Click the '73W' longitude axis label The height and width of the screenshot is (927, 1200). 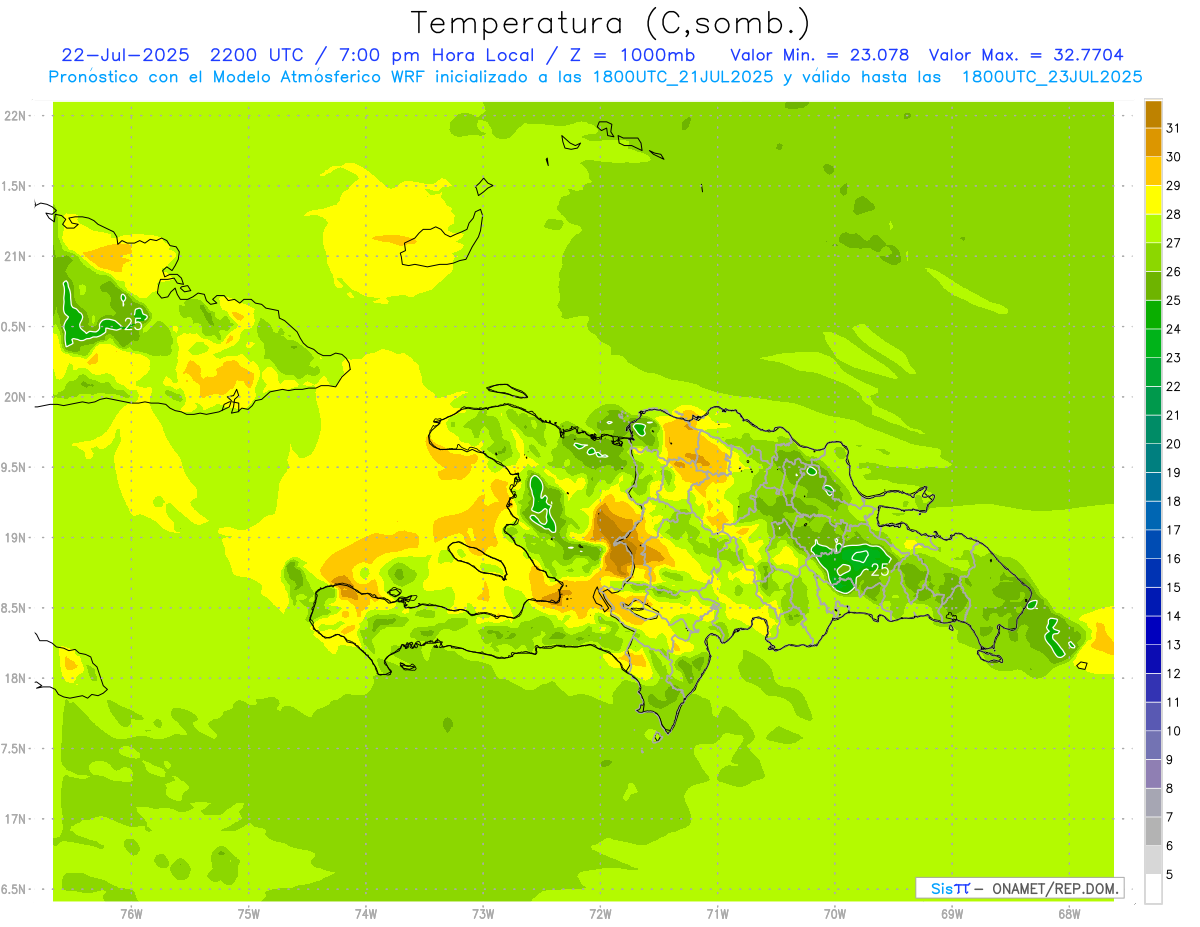[483, 913]
